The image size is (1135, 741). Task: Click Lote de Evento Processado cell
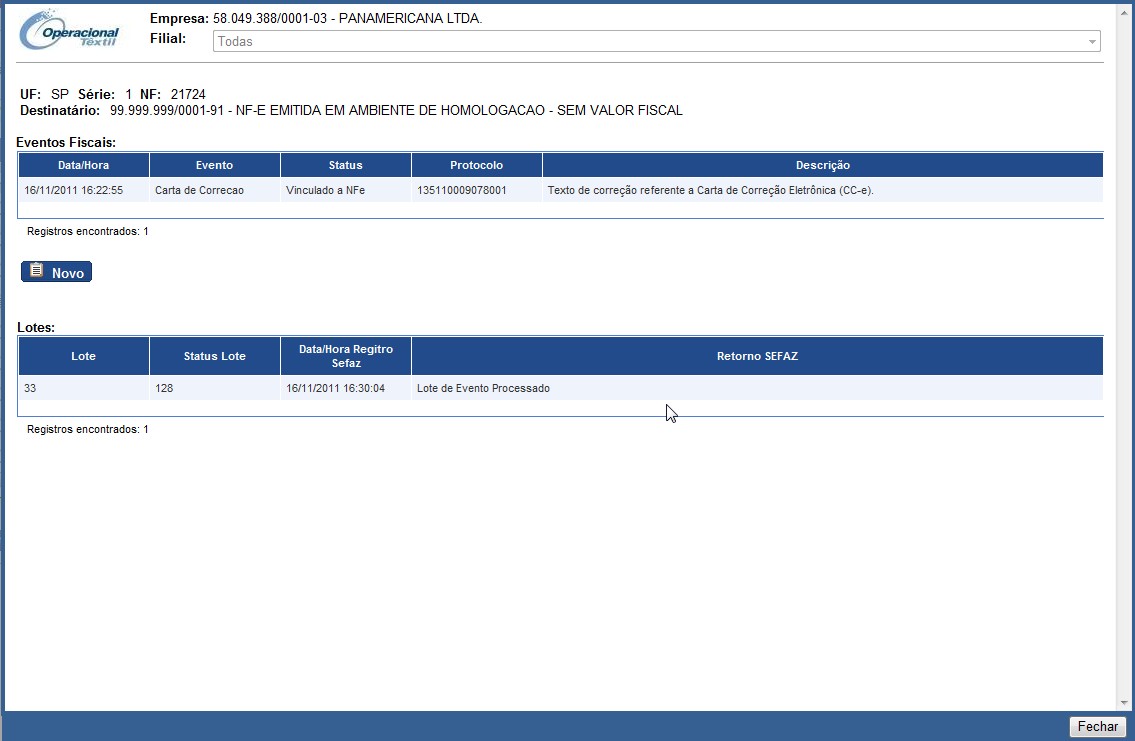coord(483,388)
